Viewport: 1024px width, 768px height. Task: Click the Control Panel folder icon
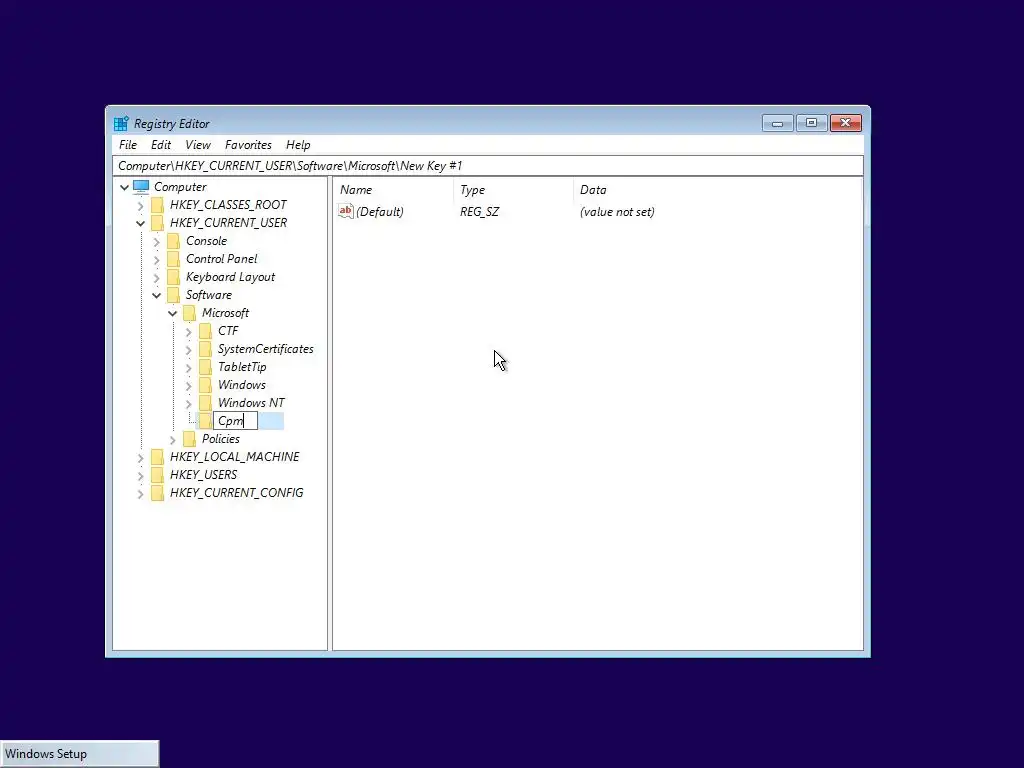pos(173,259)
